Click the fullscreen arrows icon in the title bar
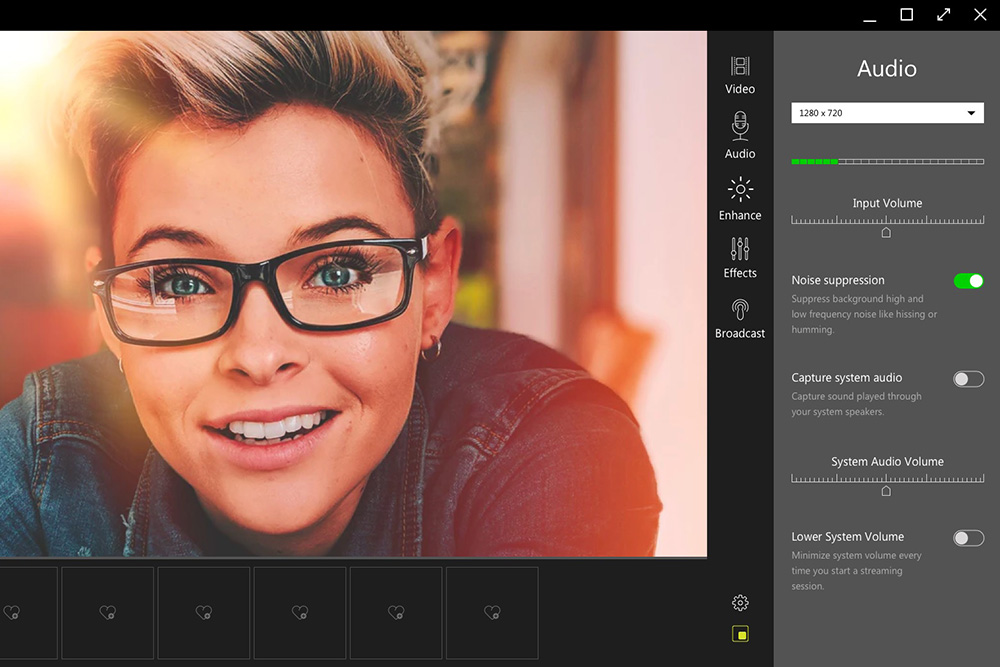The width and height of the screenshot is (1000, 667). coord(943,15)
